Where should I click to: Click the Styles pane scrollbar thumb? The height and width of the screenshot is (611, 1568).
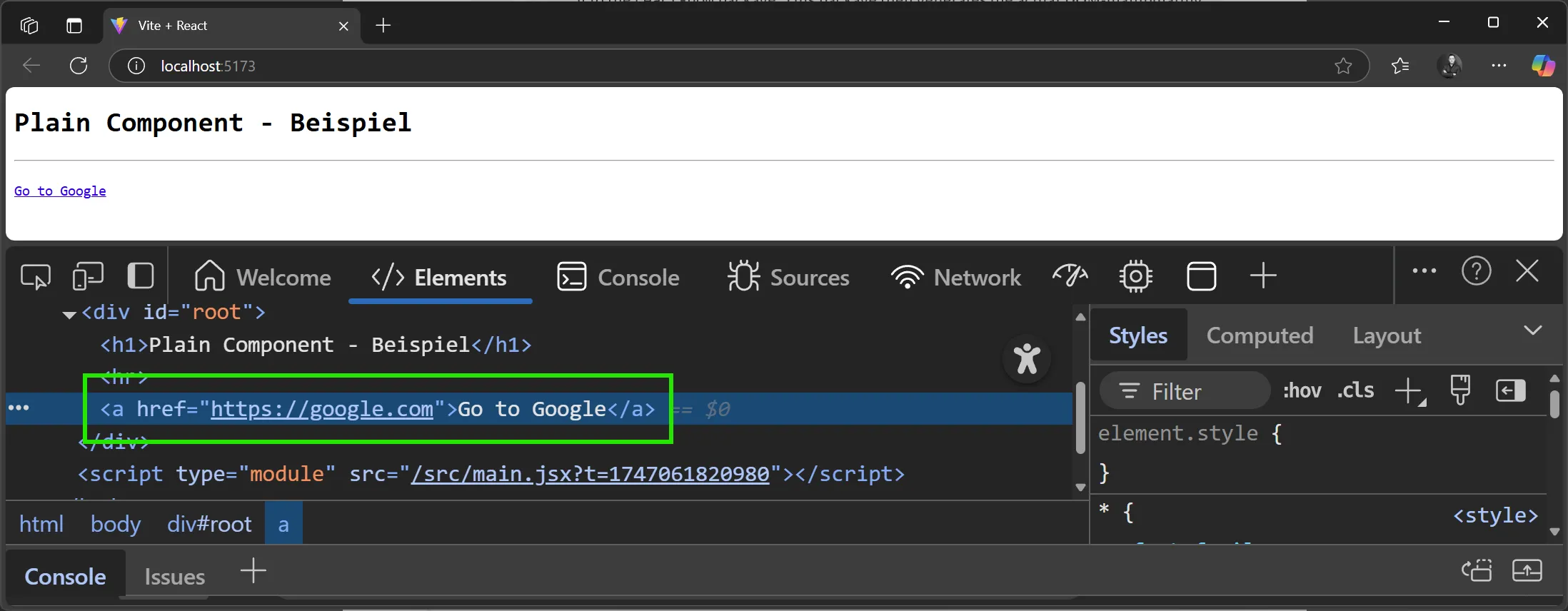pos(1554,403)
